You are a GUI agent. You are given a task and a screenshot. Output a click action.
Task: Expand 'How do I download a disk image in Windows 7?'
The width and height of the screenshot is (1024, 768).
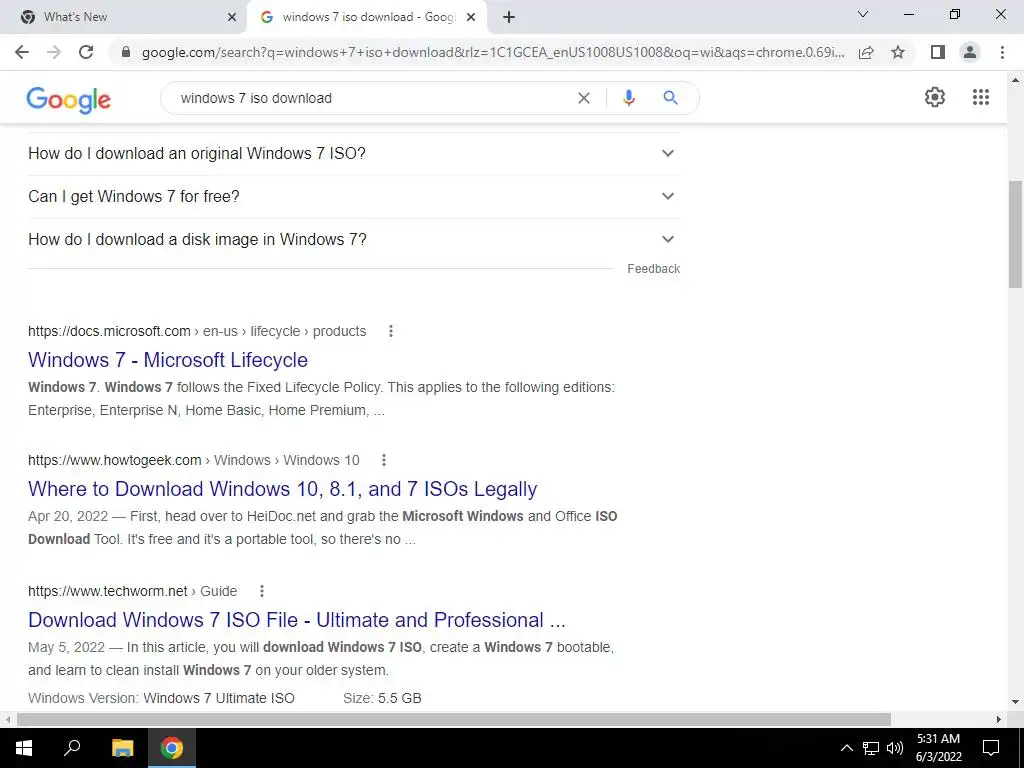354,240
